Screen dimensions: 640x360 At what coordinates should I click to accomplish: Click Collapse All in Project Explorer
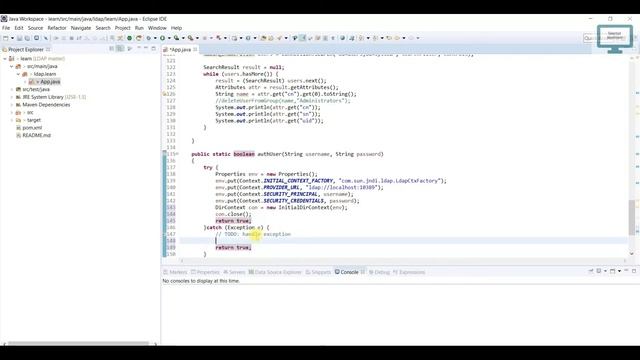(111, 49)
